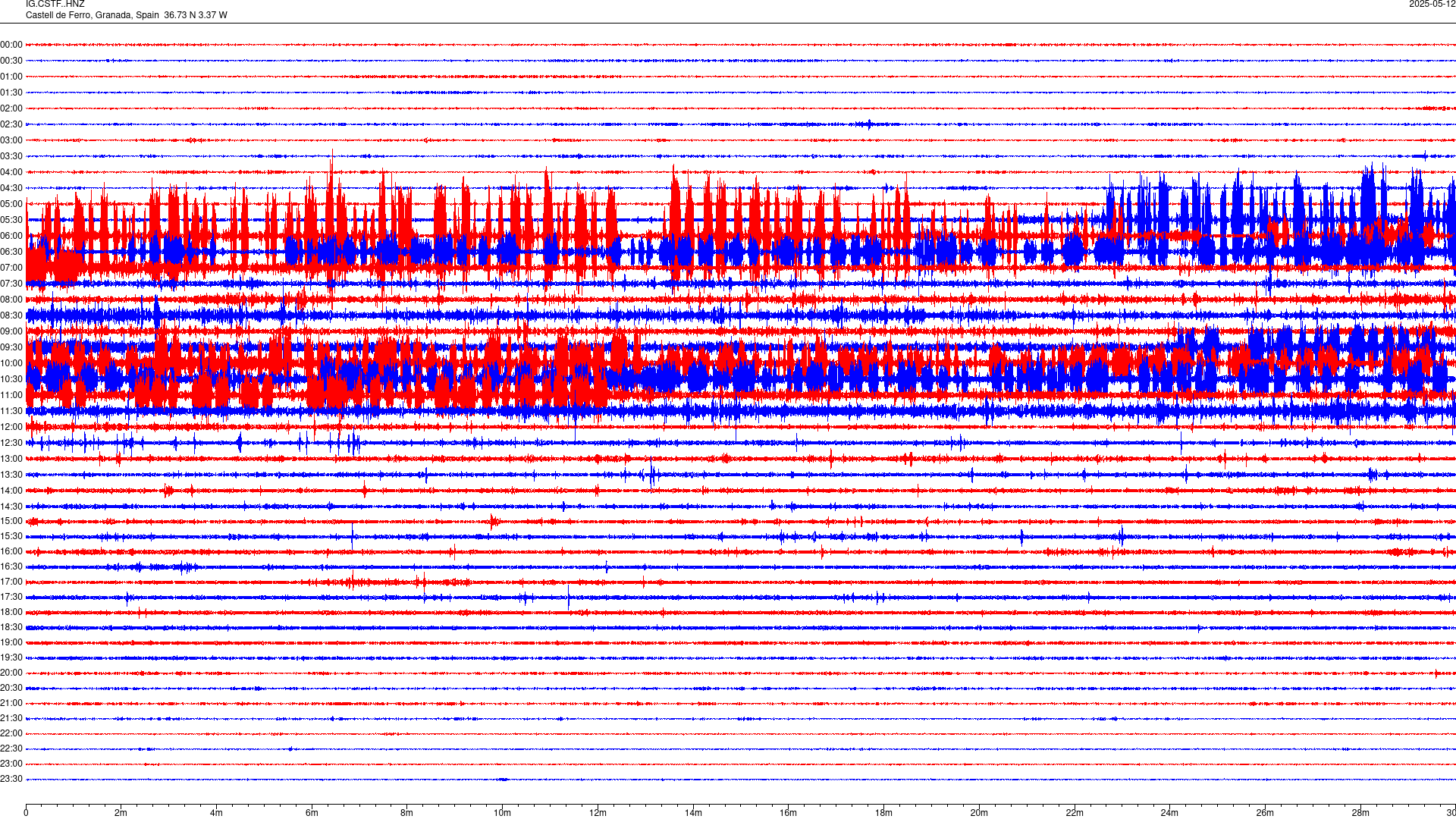
Task: Select the 20:00 time row label
Action: click(x=11, y=673)
